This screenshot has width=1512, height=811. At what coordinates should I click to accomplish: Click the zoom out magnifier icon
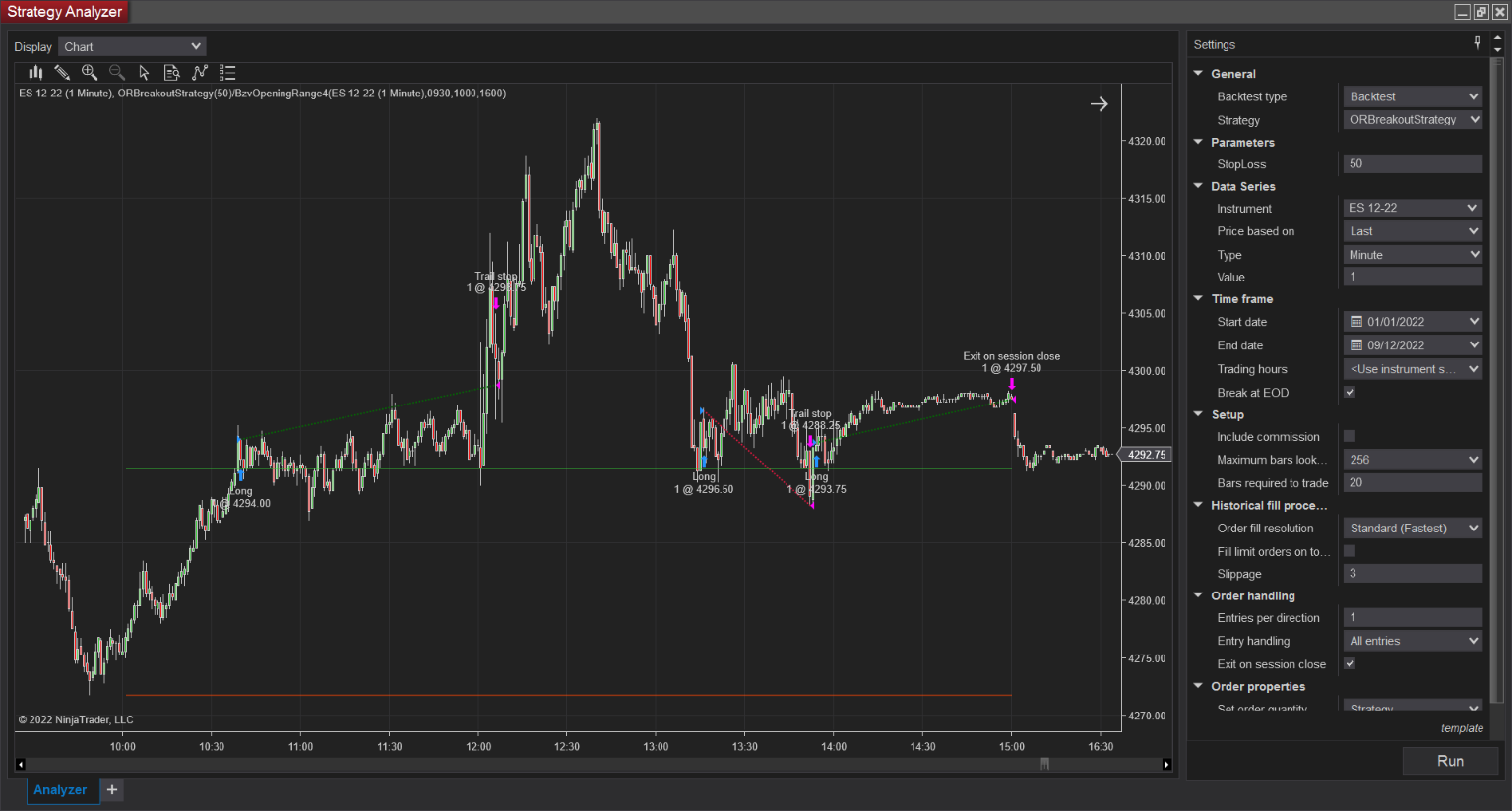(117, 72)
